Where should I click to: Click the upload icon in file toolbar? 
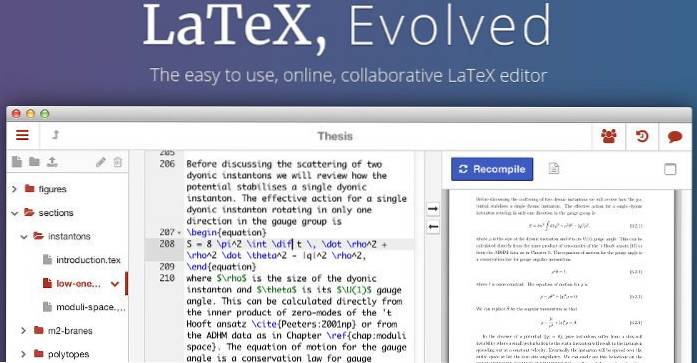point(52,162)
